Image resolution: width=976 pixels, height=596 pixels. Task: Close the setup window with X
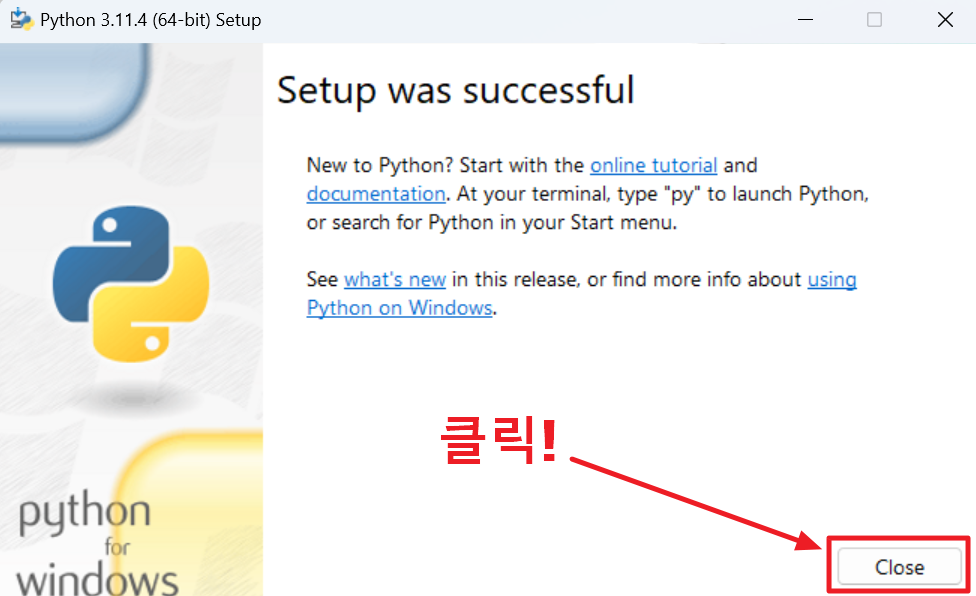point(945,20)
